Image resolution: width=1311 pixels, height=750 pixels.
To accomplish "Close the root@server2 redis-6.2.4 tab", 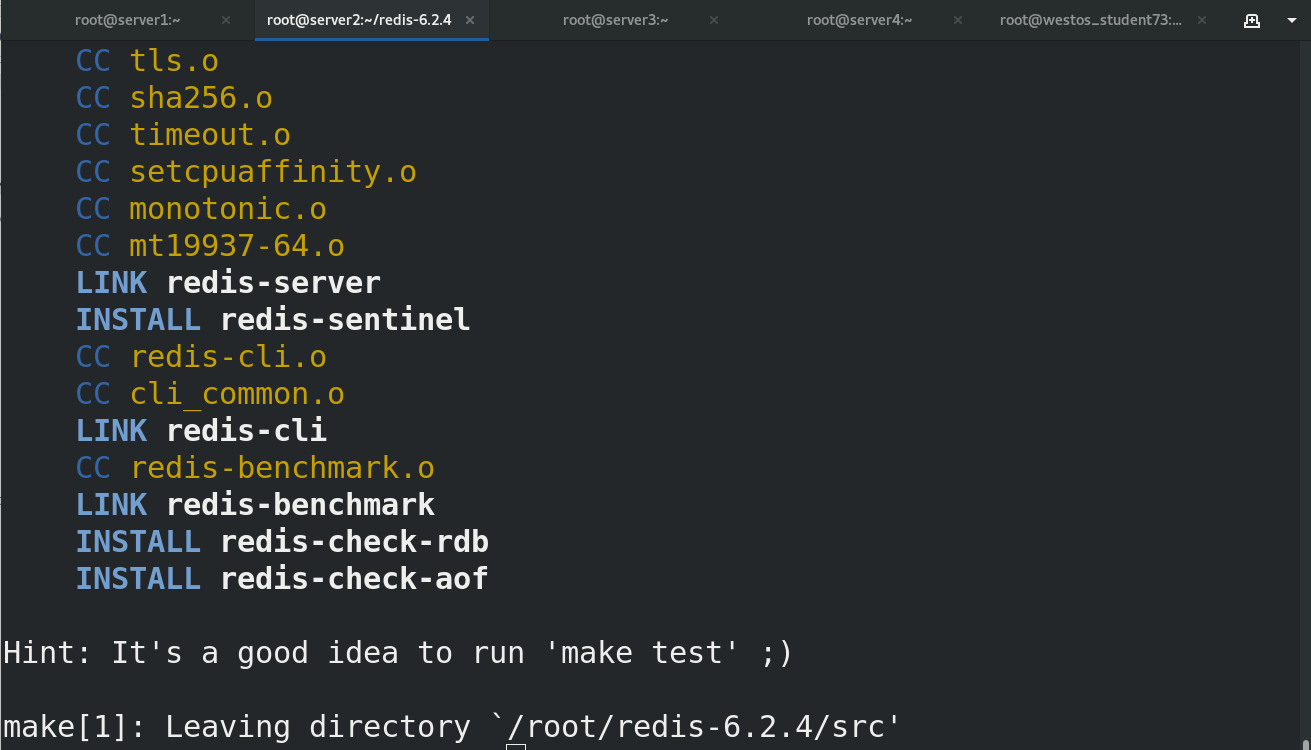I will point(470,20).
